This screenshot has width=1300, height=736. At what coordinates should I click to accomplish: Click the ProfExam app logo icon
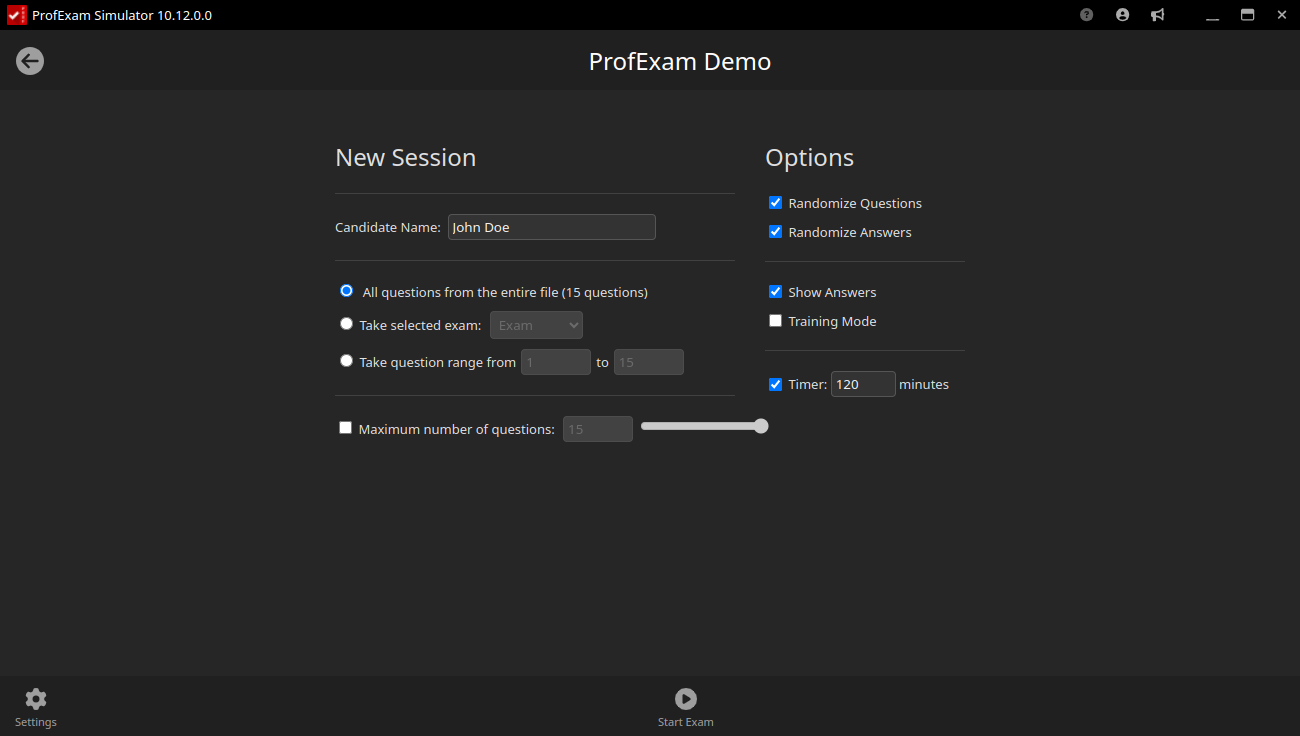point(16,15)
